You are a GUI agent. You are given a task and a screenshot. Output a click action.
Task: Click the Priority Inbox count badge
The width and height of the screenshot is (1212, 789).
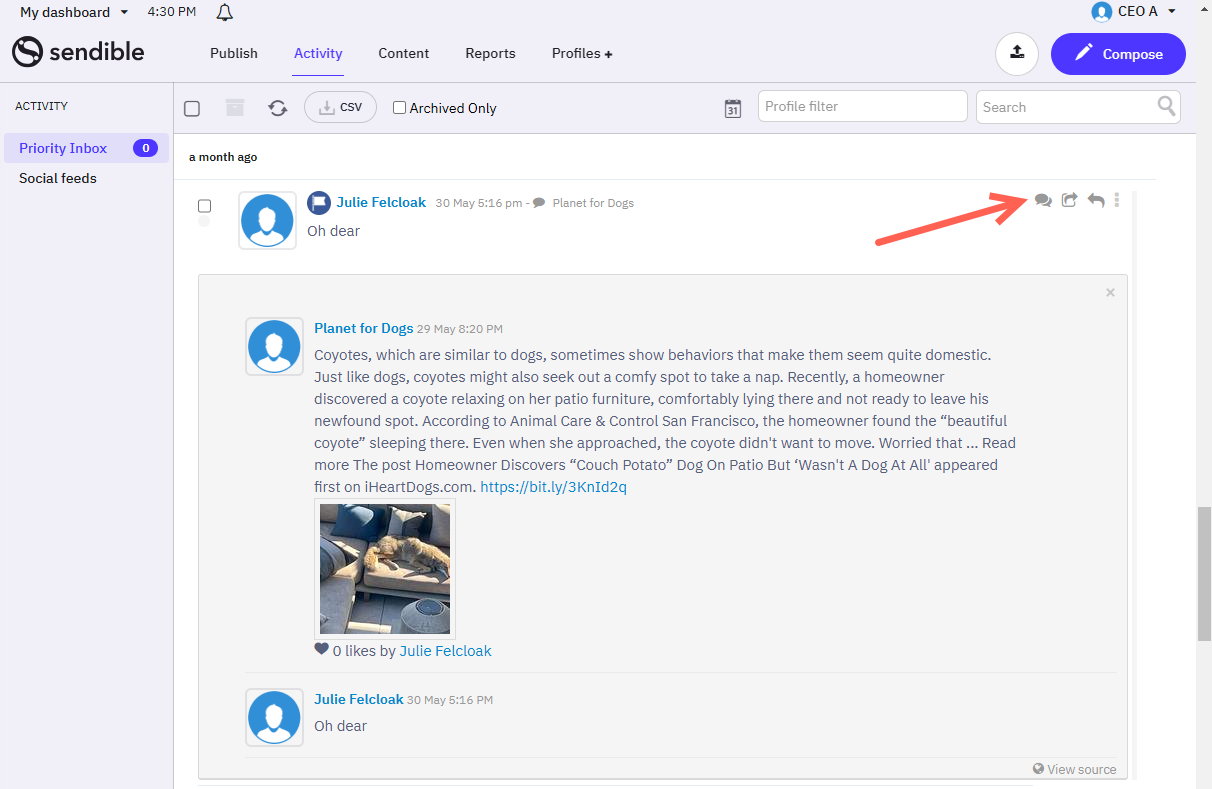[145, 148]
